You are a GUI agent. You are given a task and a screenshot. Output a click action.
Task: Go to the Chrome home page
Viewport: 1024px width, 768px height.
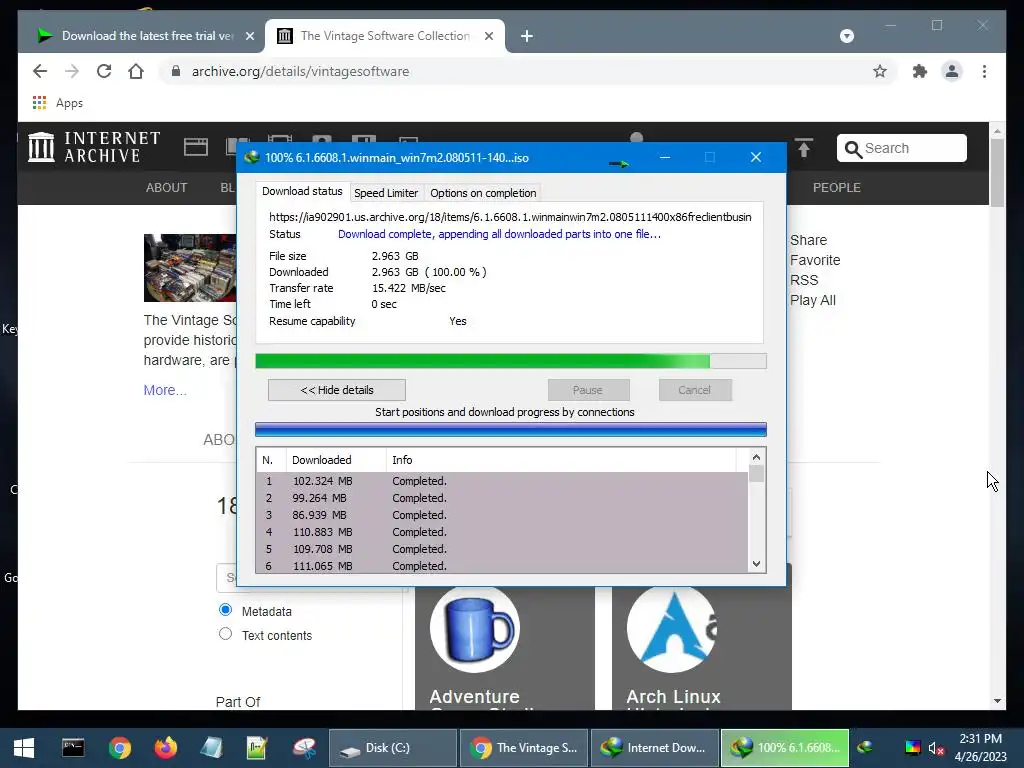tap(136, 71)
